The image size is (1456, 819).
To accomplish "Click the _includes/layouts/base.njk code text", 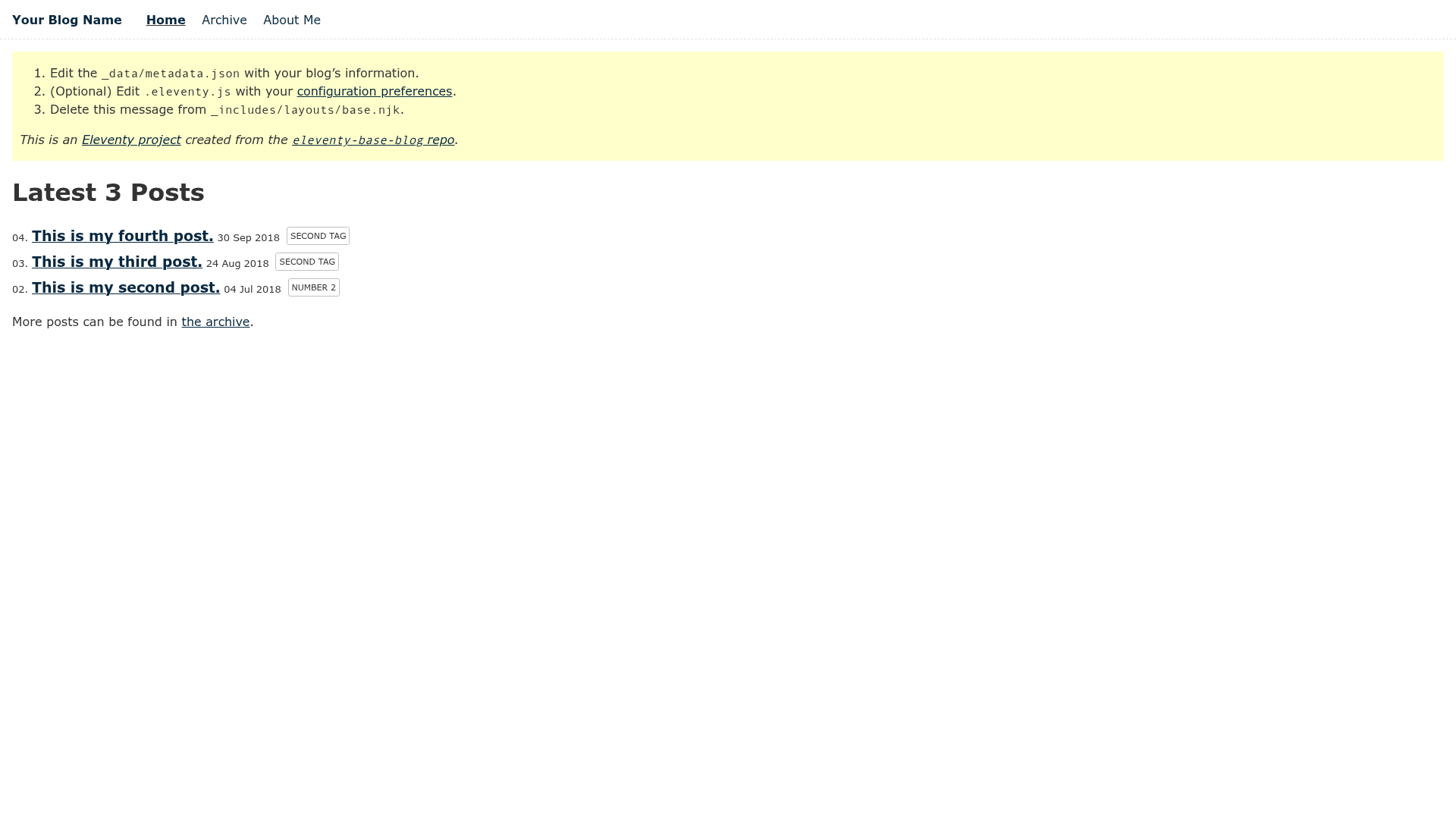I will (305, 110).
